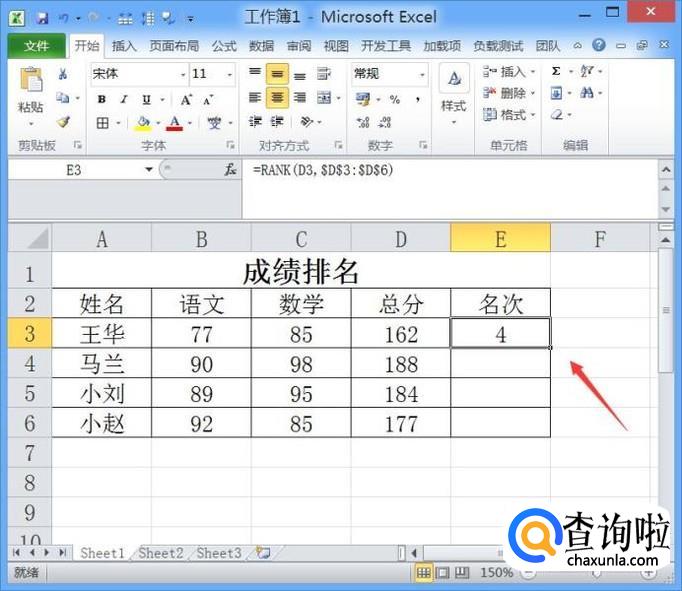Decrease indent icon
This screenshot has height=591, width=682.
click(x=255, y=121)
